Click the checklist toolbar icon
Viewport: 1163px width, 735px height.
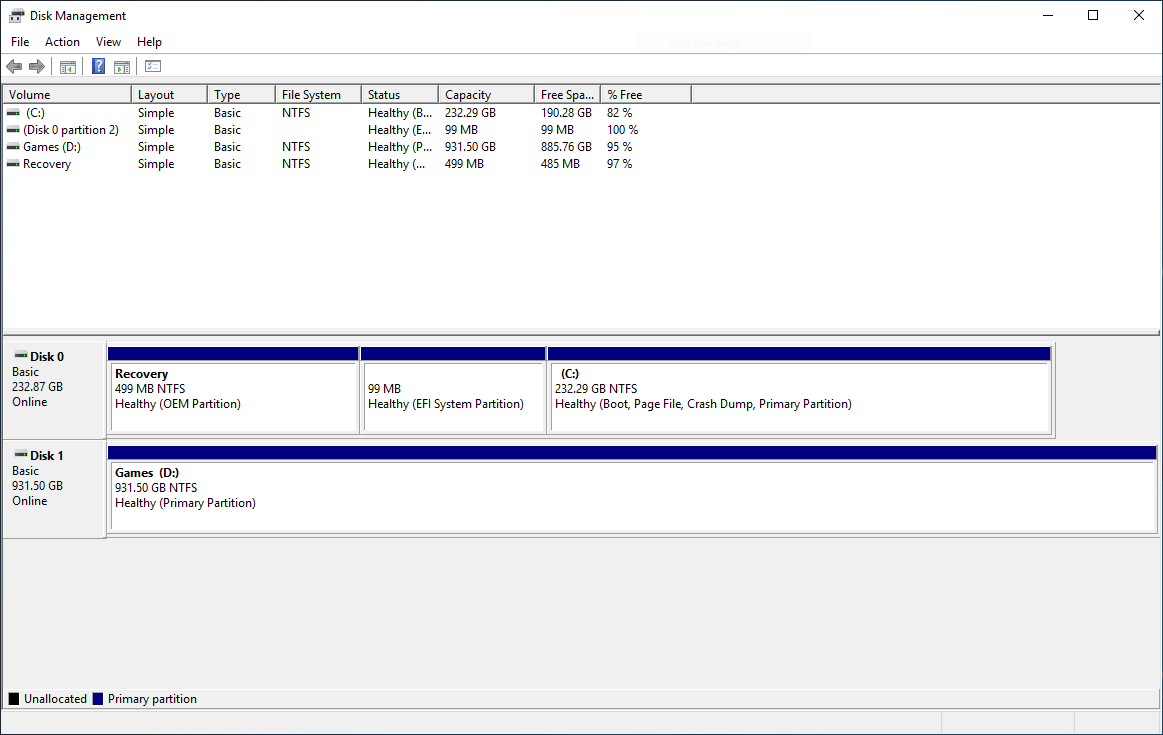(152, 66)
